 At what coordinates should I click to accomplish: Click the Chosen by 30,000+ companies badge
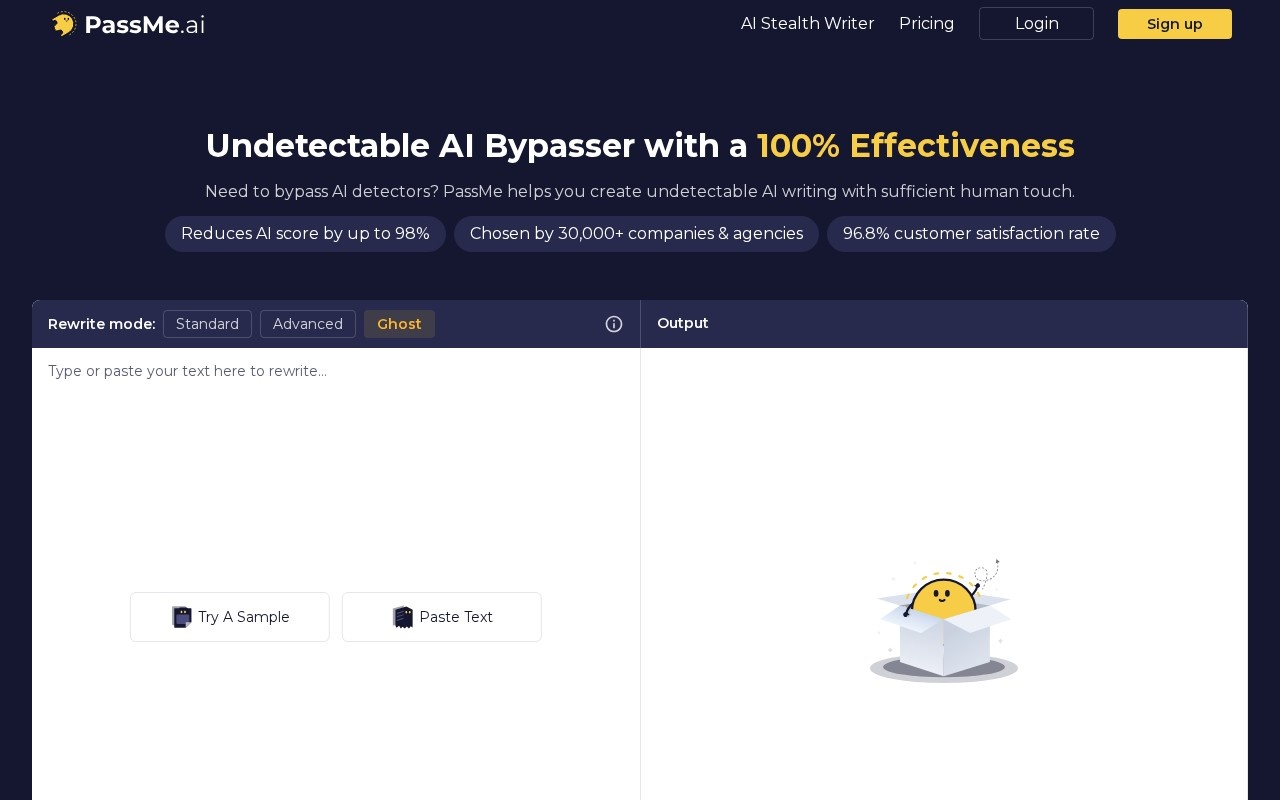636,234
